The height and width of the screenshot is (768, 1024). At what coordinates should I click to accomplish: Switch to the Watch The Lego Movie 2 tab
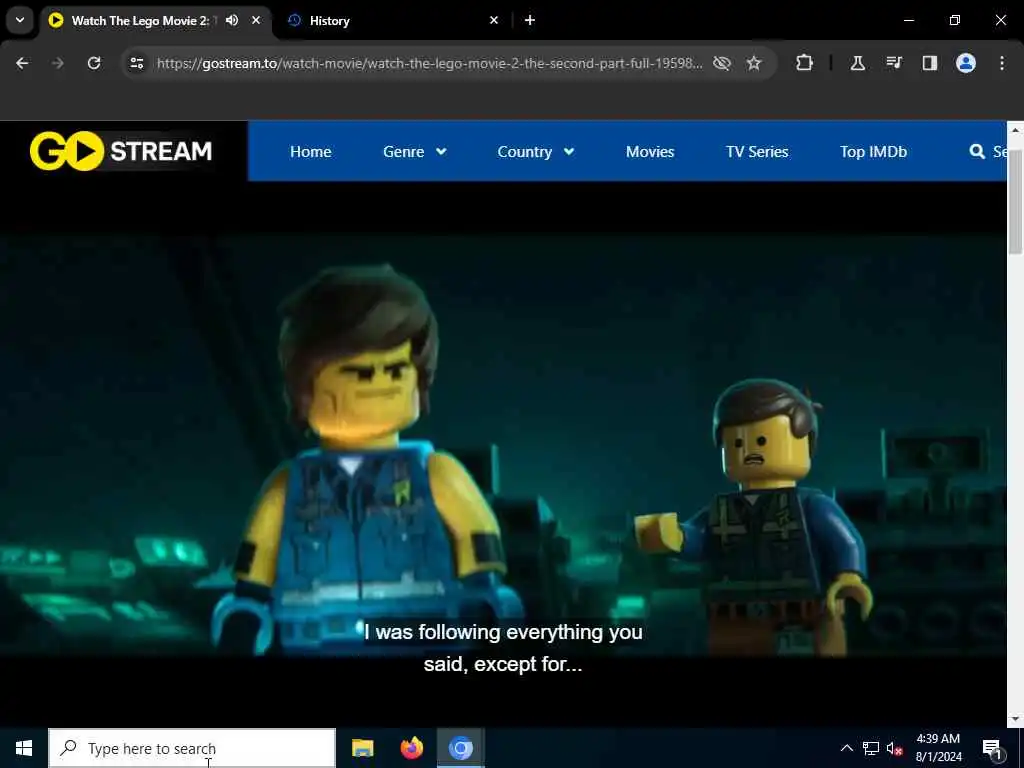coord(140,20)
